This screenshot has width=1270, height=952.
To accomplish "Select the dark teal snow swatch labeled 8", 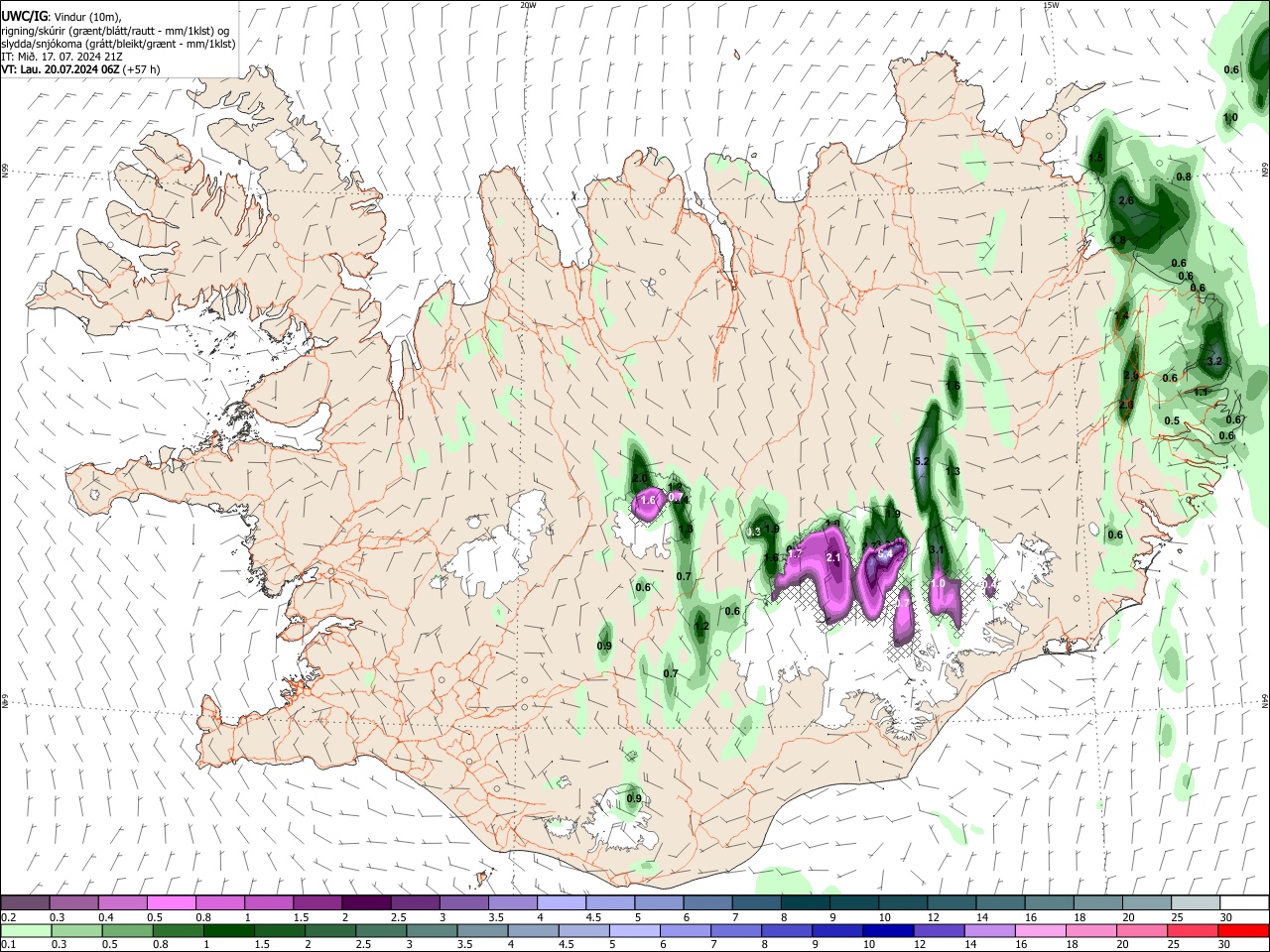I will [x=806, y=902].
